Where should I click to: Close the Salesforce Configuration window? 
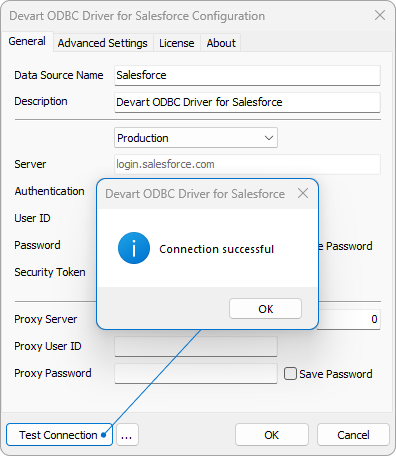click(x=380, y=15)
